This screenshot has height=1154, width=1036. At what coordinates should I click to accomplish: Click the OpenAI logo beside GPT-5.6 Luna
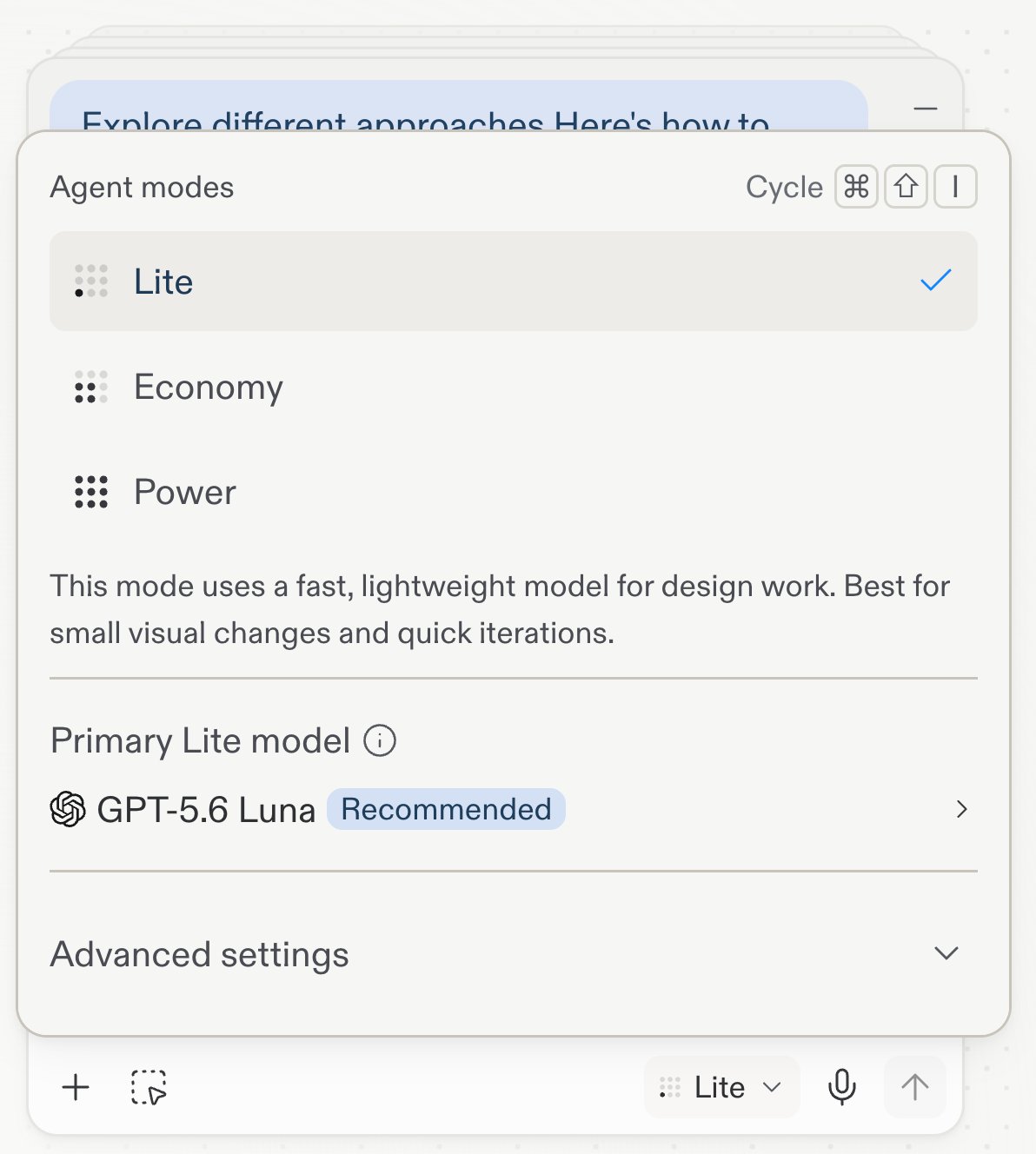coord(68,809)
